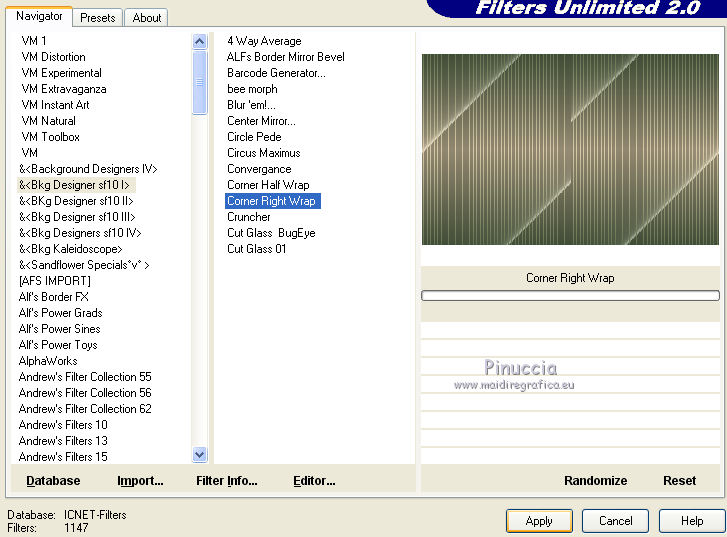The width and height of the screenshot is (727, 537).
Task: Choose the Corner Half Wrap filter
Action: tap(268, 185)
